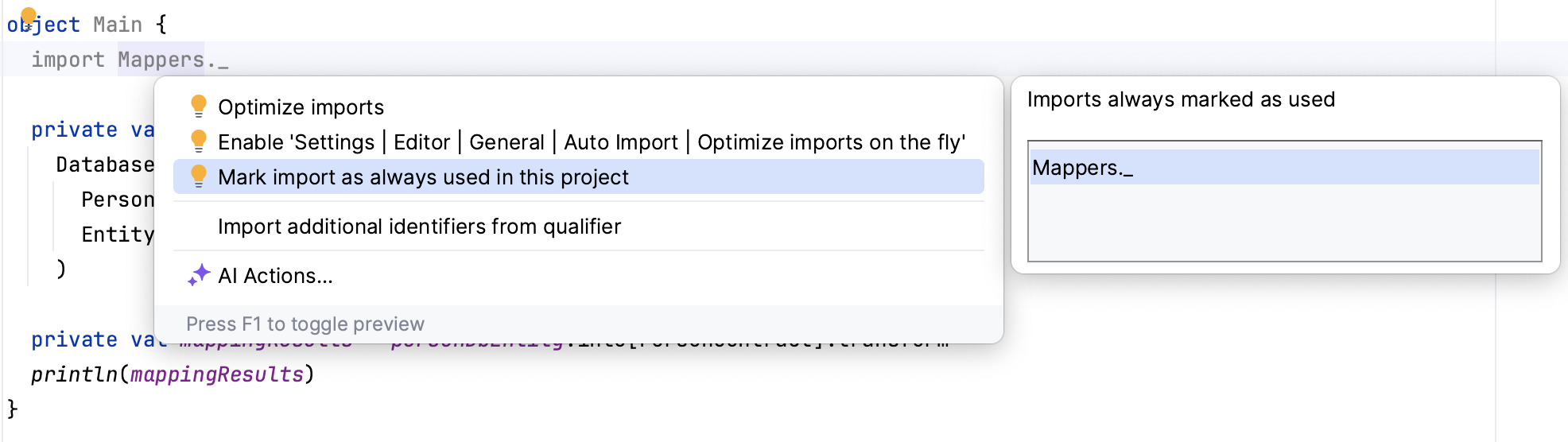The height and width of the screenshot is (442, 1568).
Task: Enable 'Optimize imports on the fly' setting action
Action: pyautogui.click(x=591, y=142)
